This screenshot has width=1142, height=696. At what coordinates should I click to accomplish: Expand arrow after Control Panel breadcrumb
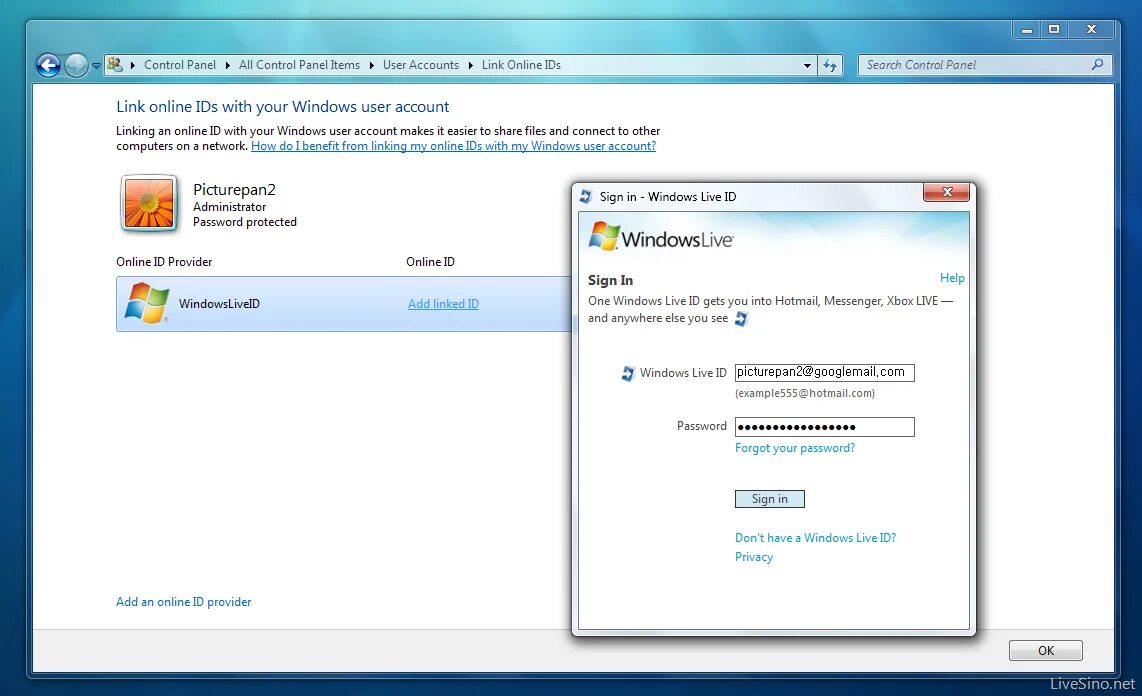(x=227, y=65)
